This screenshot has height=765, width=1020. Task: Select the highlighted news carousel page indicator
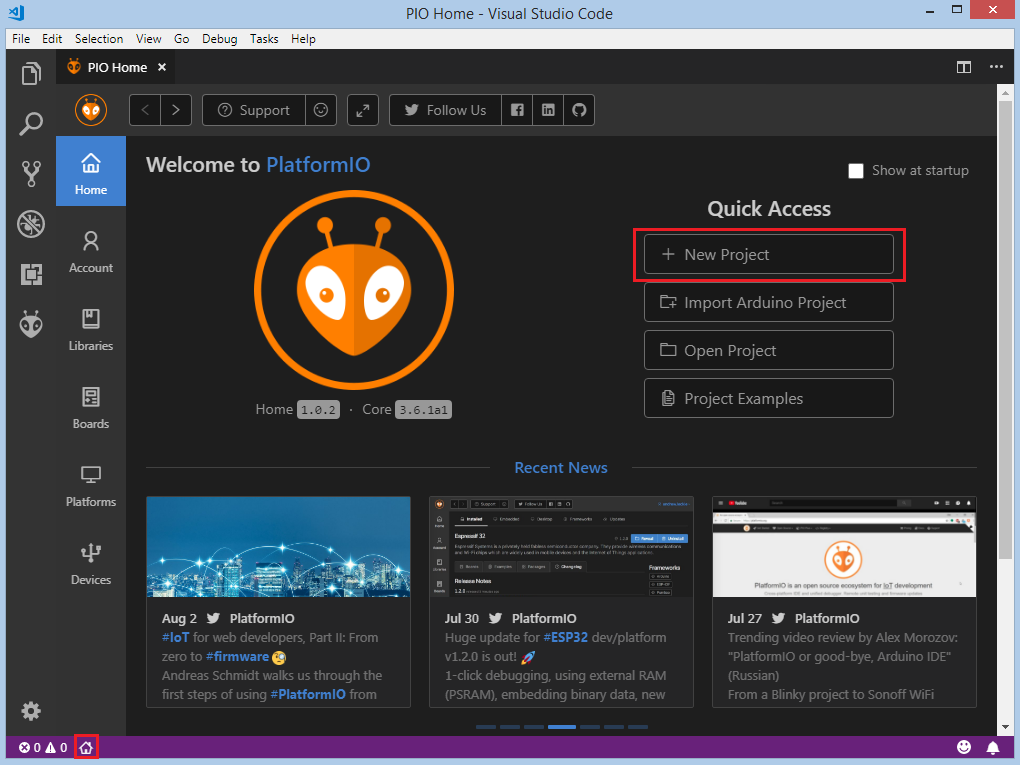(x=561, y=727)
